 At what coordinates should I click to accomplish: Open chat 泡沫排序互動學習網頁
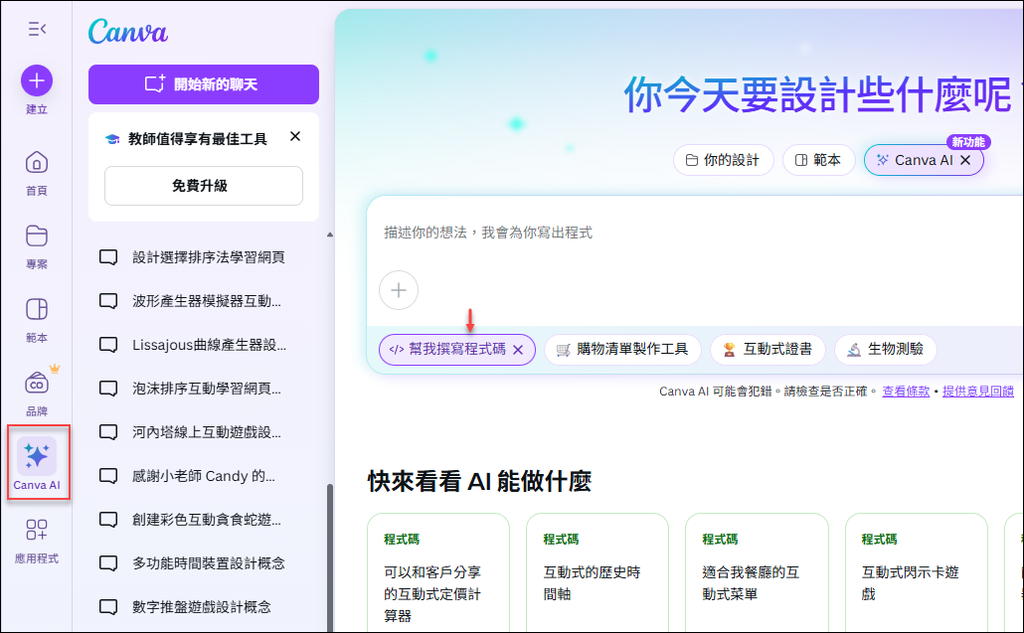pos(204,389)
